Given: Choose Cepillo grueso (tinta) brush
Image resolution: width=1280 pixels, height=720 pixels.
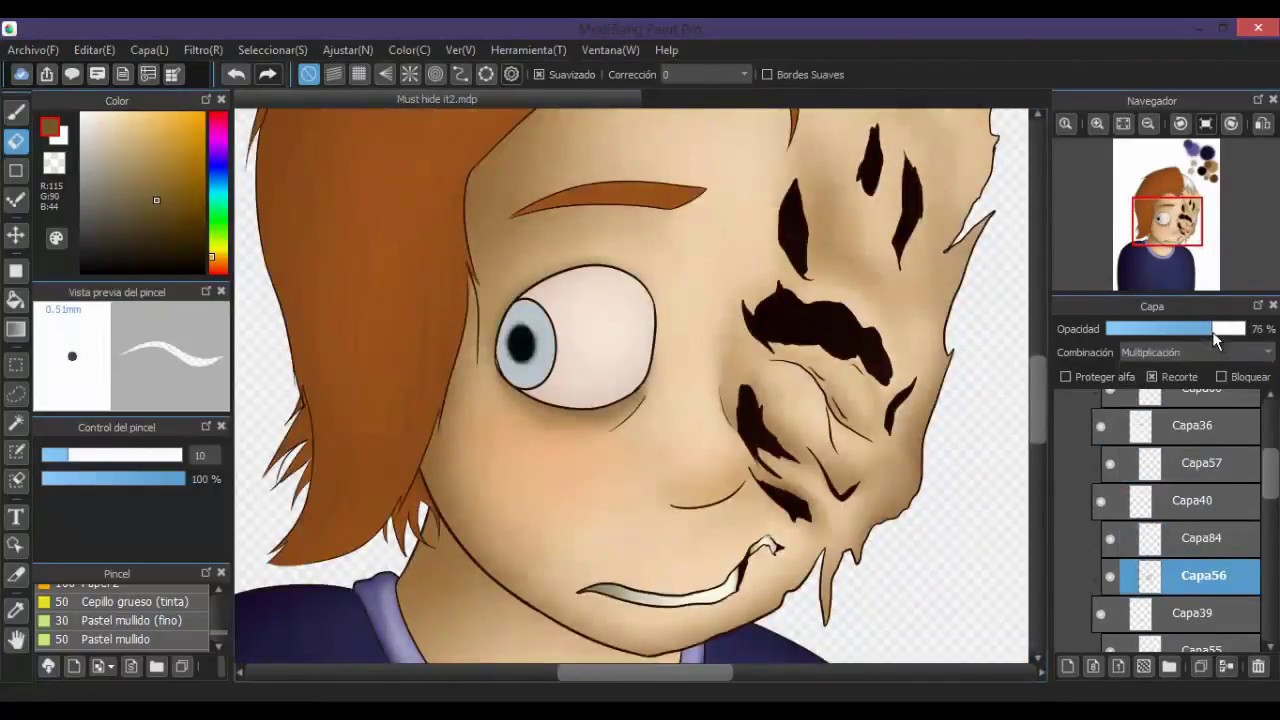Looking at the screenshot, I should (122, 602).
